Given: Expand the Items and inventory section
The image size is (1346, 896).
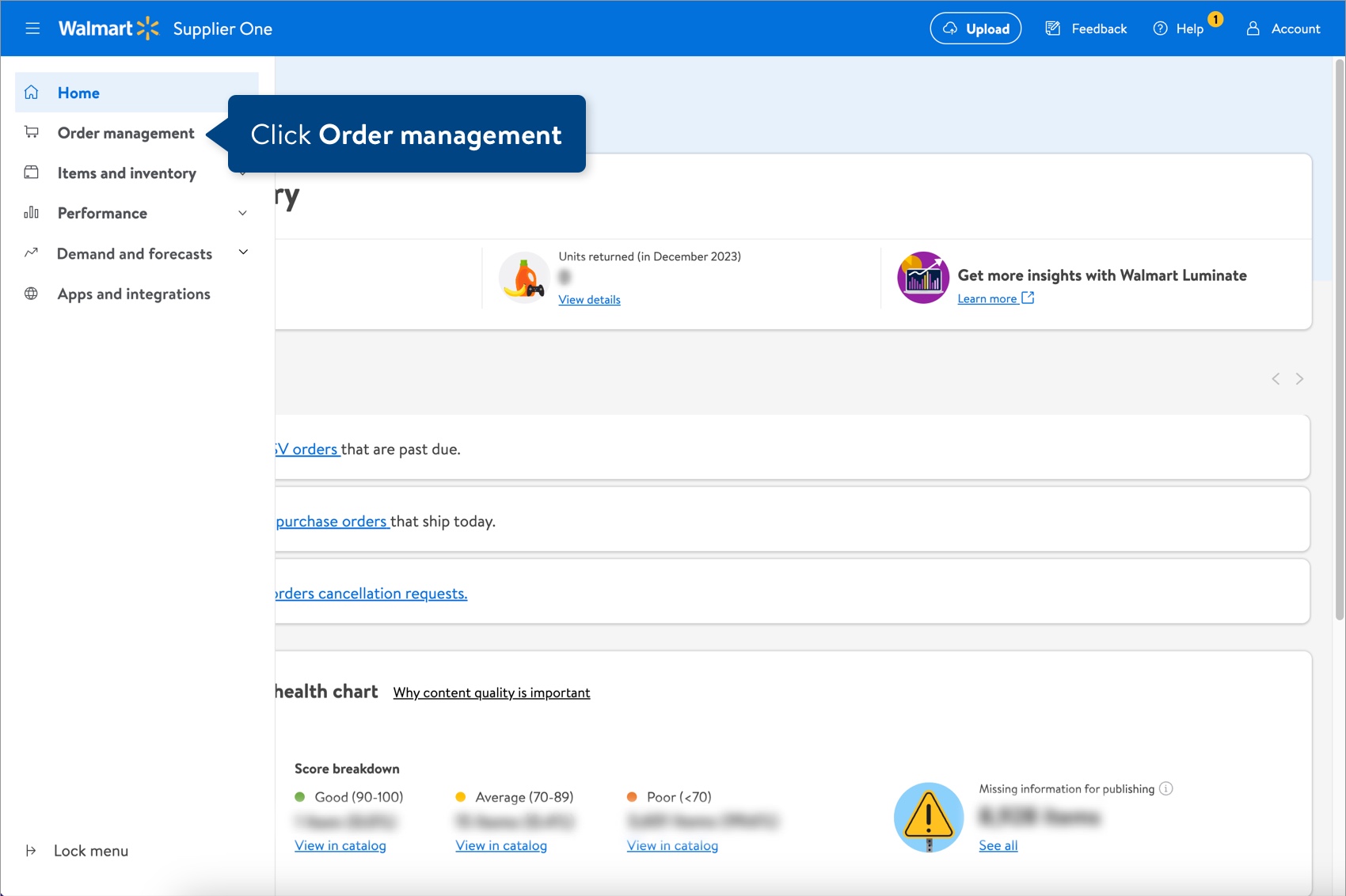Looking at the screenshot, I should [243, 173].
